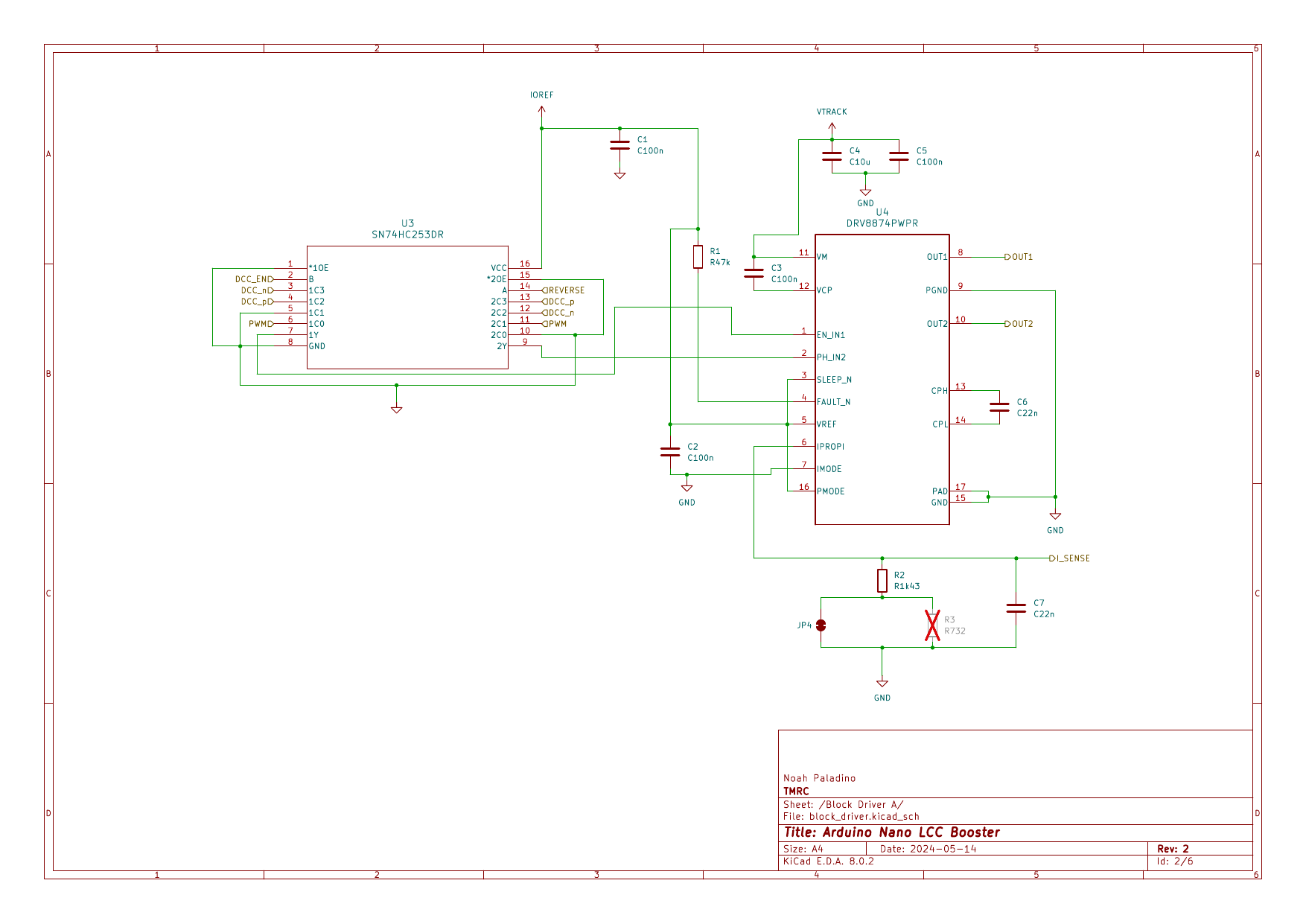
Task: Click the grayed R732 value text
Action: point(955,631)
